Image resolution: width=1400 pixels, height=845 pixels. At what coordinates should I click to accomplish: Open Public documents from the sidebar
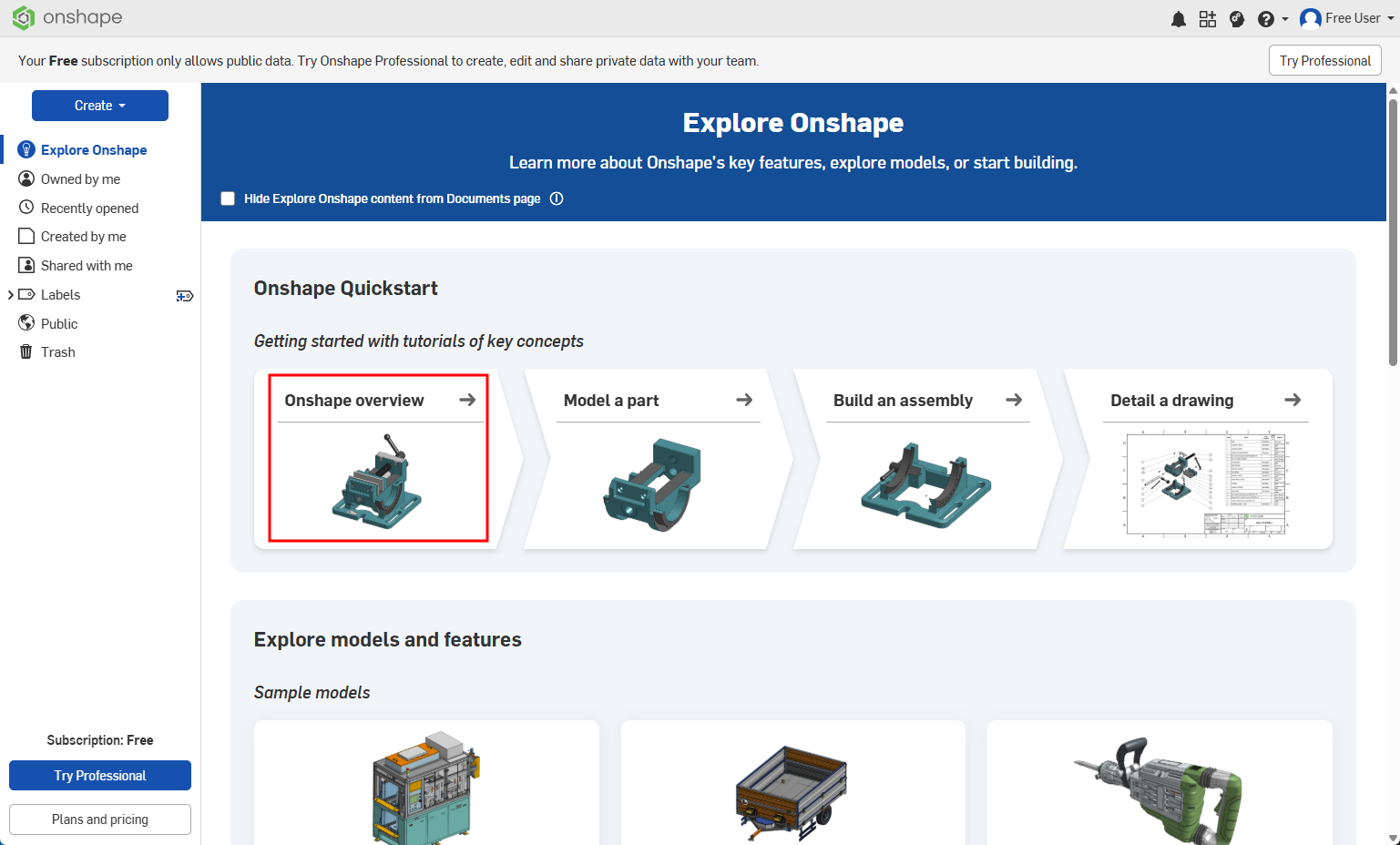pos(58,323)
